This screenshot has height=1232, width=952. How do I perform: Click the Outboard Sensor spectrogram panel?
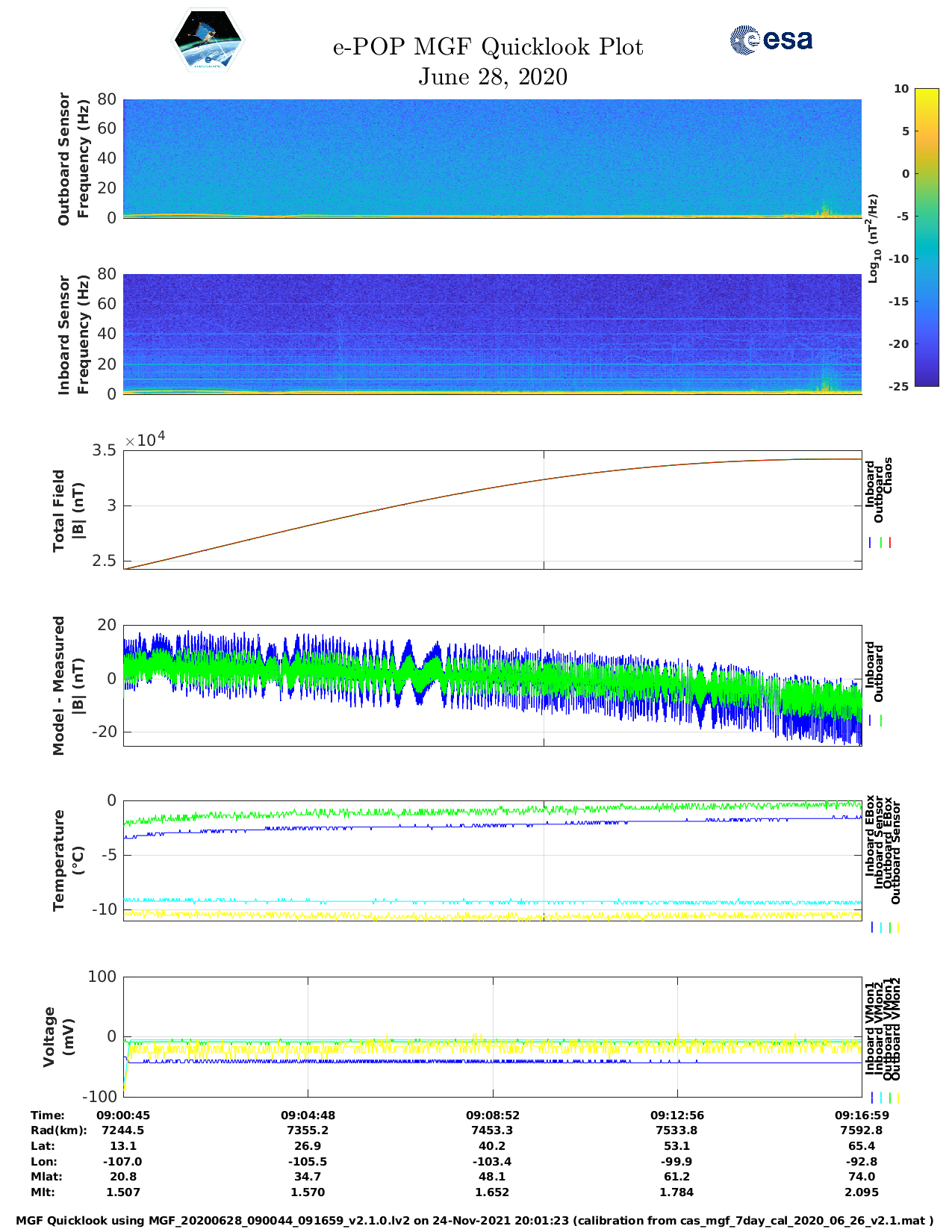[492, 158]
